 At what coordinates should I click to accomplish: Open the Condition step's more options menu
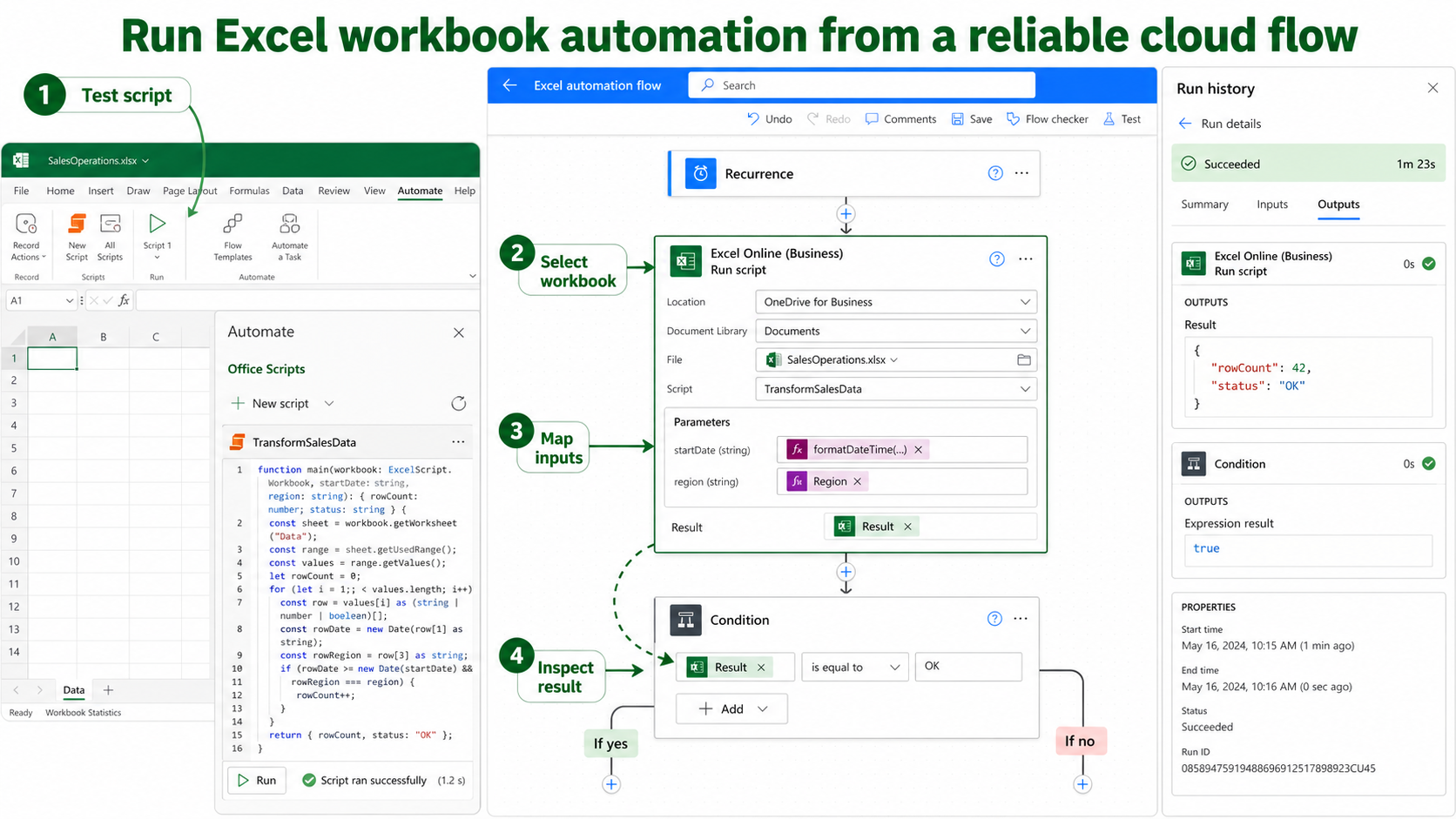pyautogui.click(x=1021, y=619)
